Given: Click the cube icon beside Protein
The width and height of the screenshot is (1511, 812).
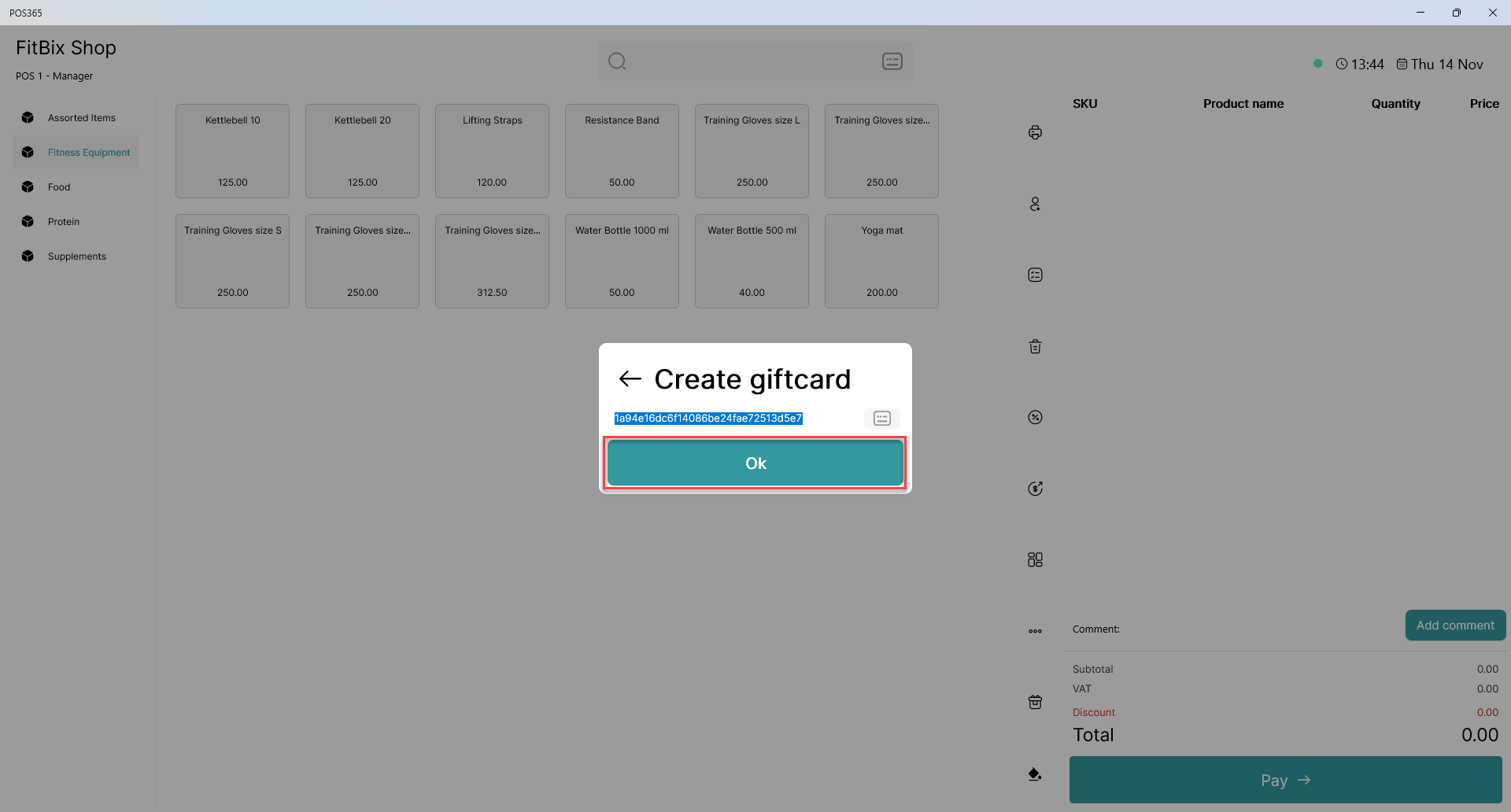Looking at the screenshot, I should 28,222.
